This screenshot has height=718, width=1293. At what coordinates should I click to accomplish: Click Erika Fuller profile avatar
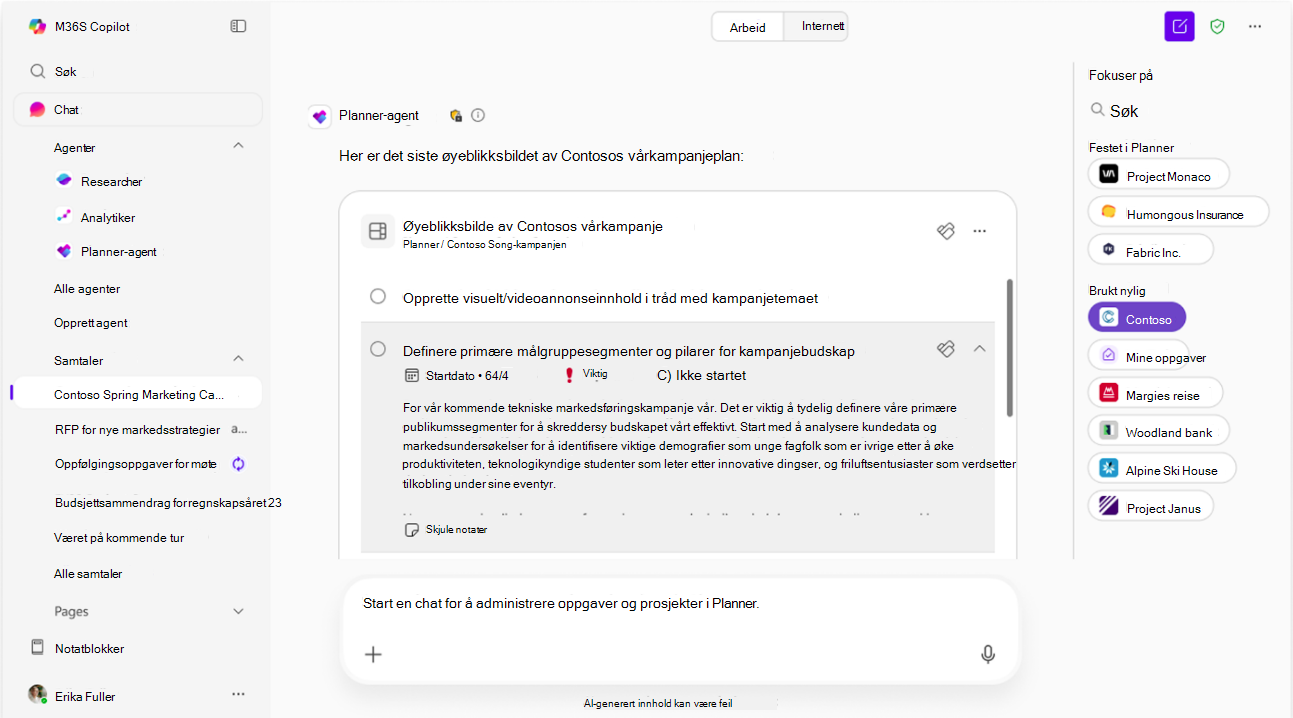(37, 695)
